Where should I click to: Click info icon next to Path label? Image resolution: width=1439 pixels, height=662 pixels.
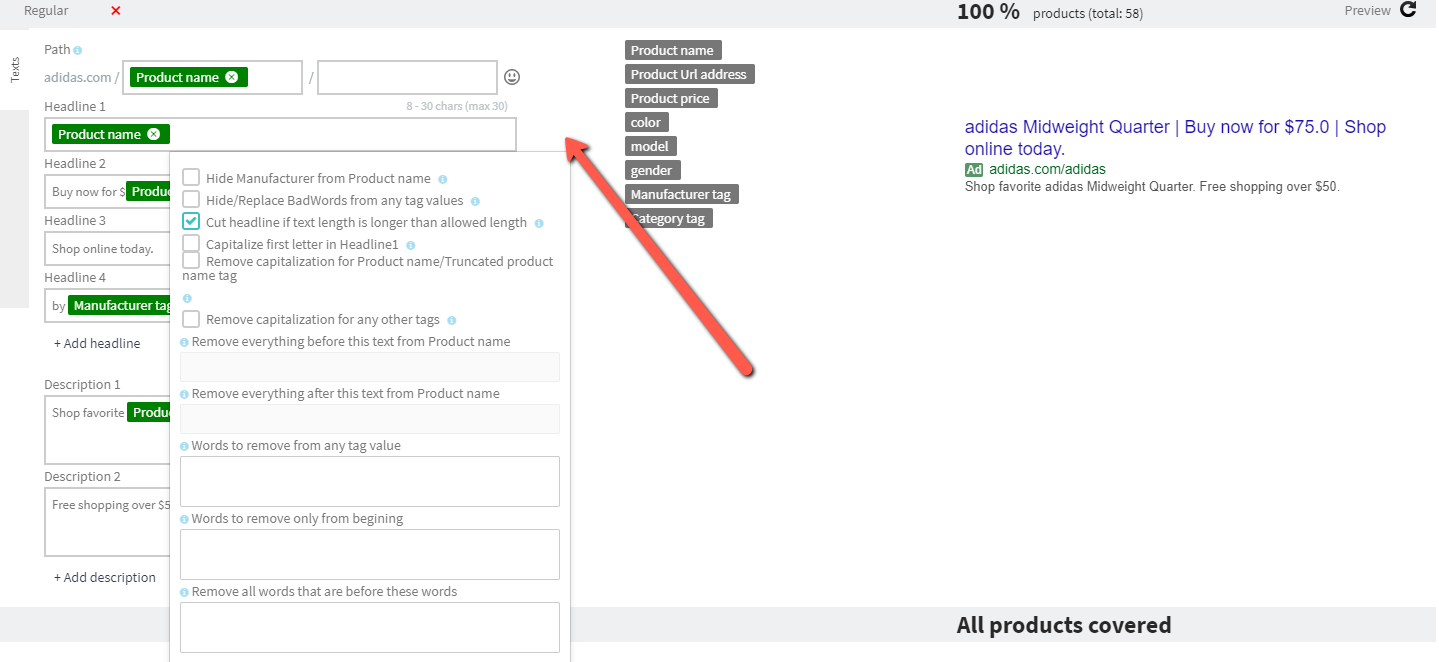point(78,50)
